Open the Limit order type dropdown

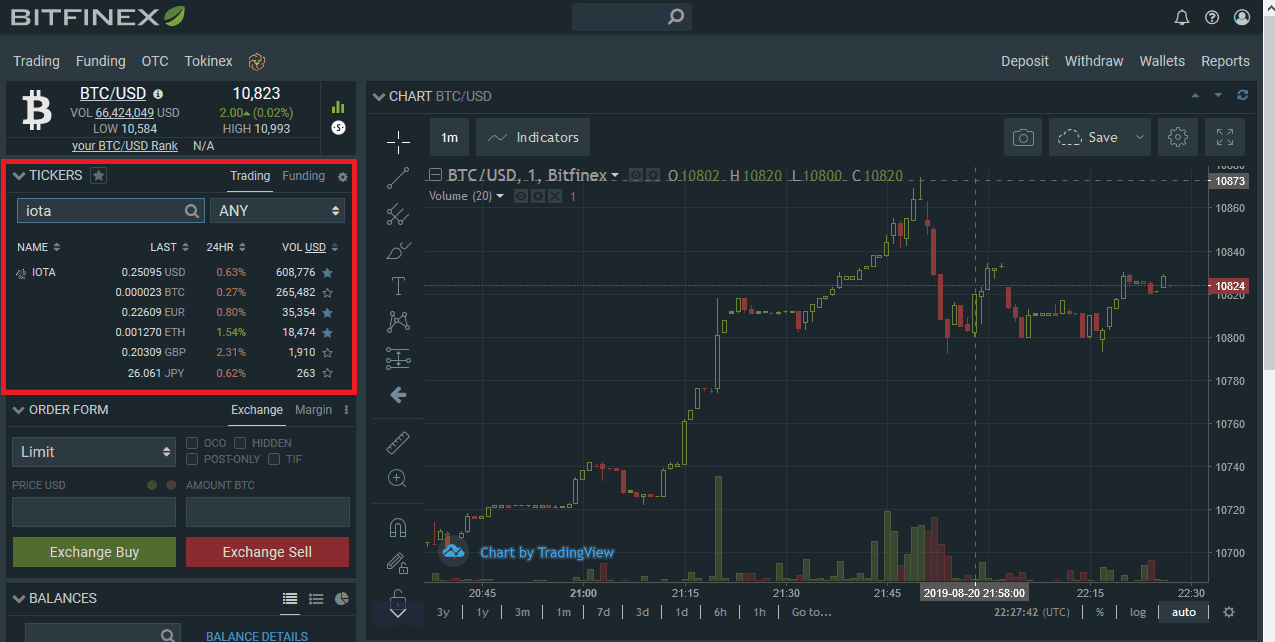[x=94, y=452]
